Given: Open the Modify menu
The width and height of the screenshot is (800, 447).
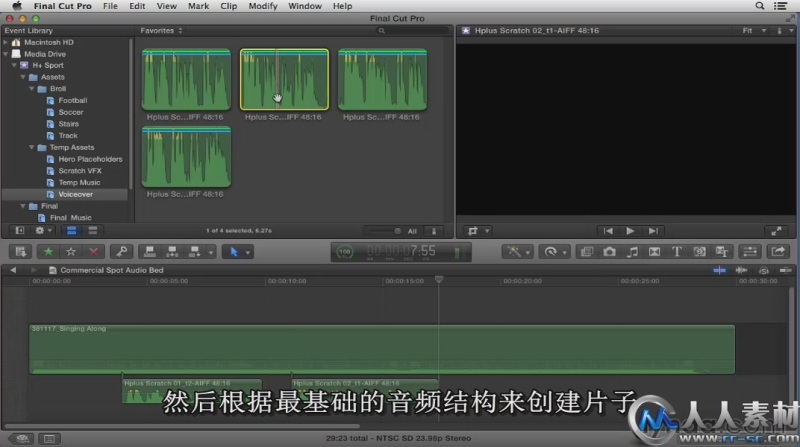Looking at the screenshot, I should pos(263,6).
